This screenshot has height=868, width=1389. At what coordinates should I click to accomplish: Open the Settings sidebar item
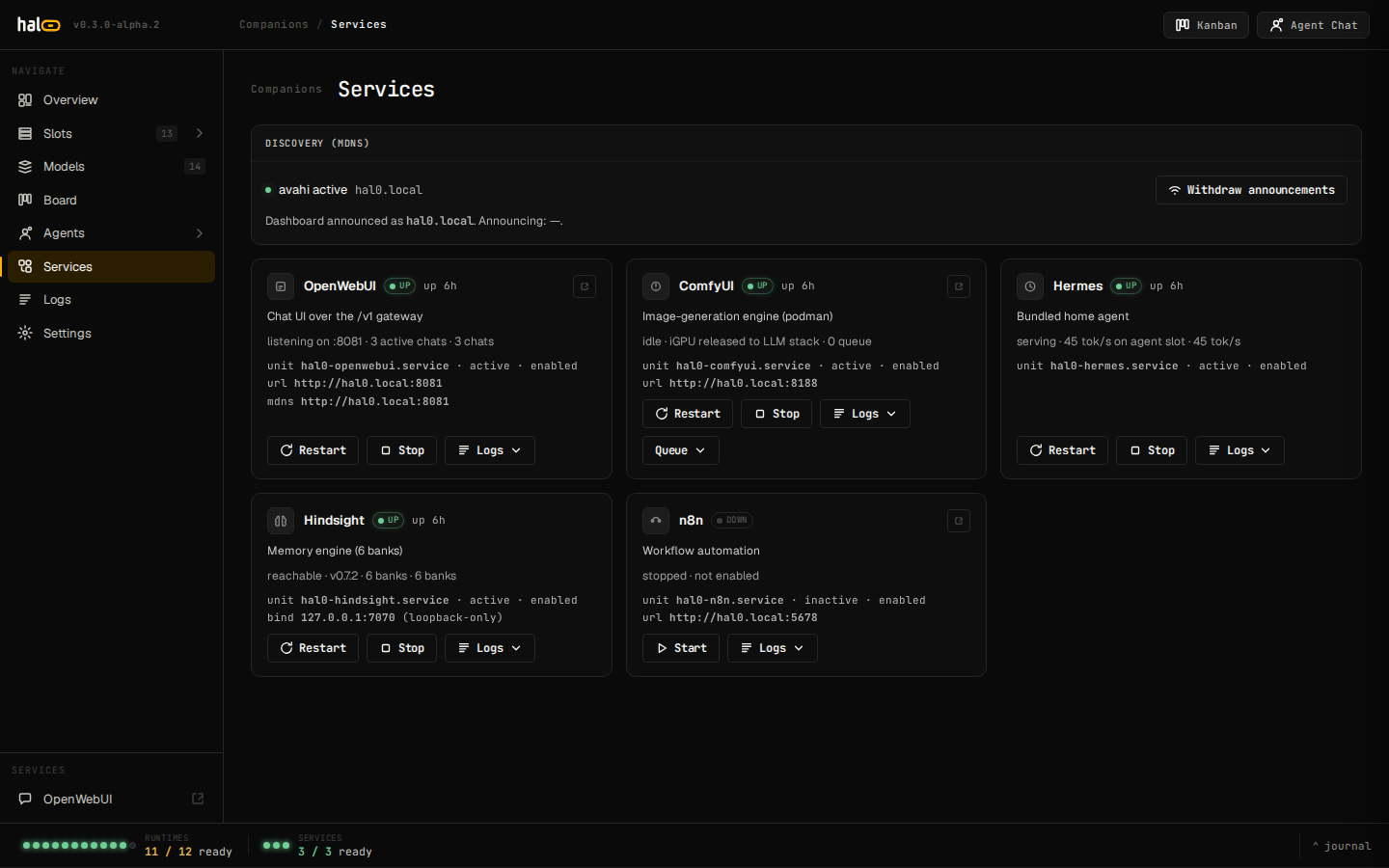[x=111, y=333]
